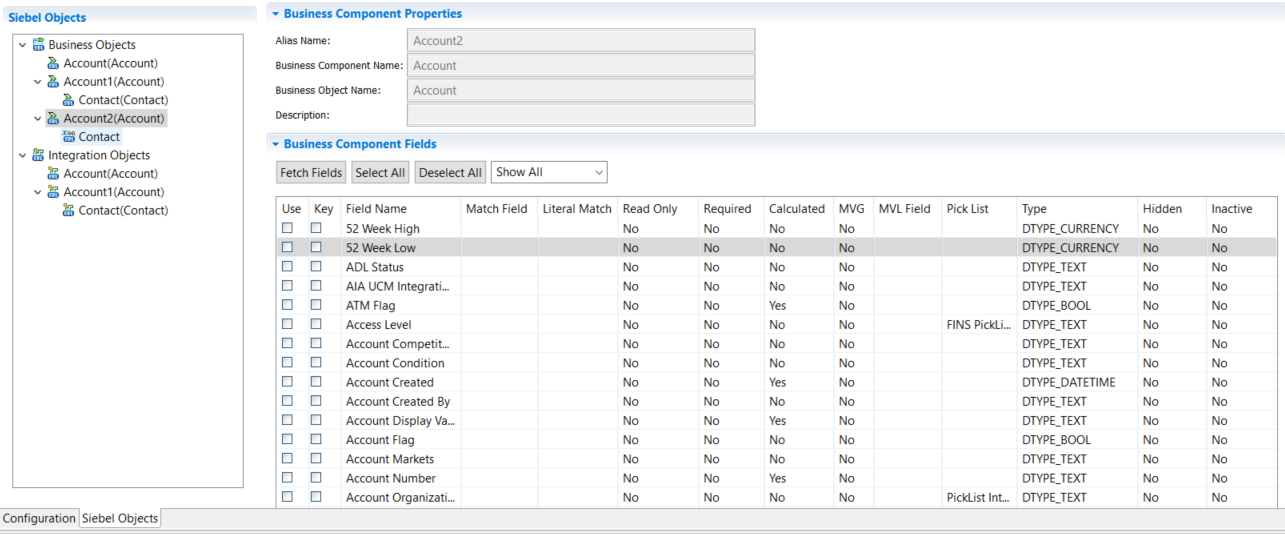Collapse the Business Objects tree node

(23, 45)
